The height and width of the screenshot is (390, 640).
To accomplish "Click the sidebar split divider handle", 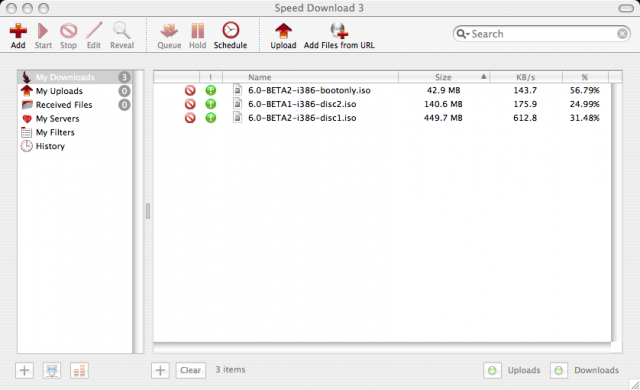I will pyautogui.click(x=148, y=211).
